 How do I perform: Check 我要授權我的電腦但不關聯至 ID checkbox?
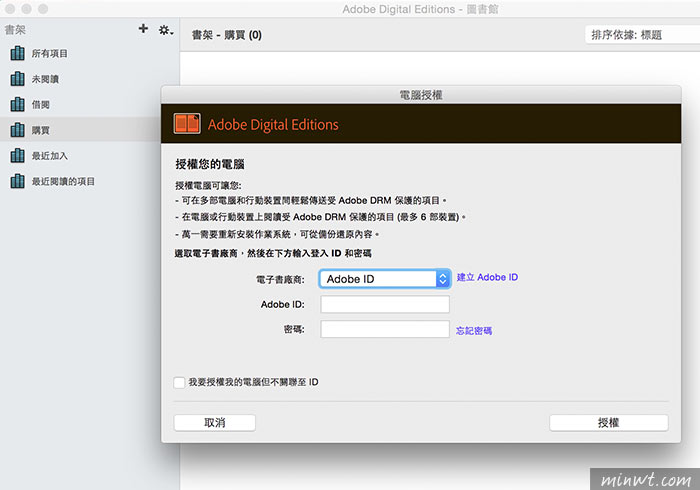[179, 382]
